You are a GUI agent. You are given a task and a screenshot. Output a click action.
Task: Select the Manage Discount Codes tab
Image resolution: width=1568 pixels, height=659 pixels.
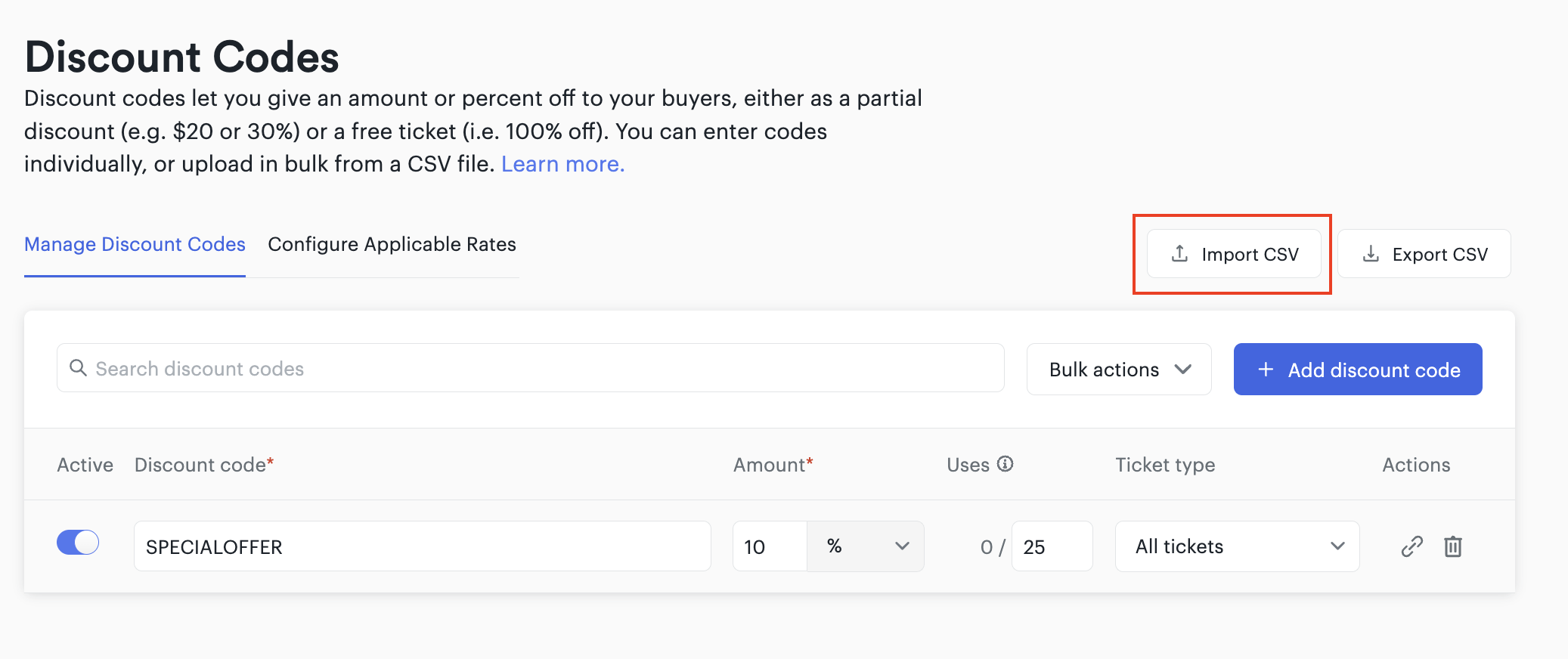[x=135, y=244]
